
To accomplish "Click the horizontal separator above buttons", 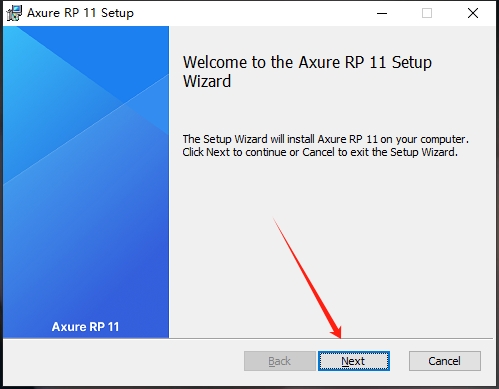I will coord(248,339).
